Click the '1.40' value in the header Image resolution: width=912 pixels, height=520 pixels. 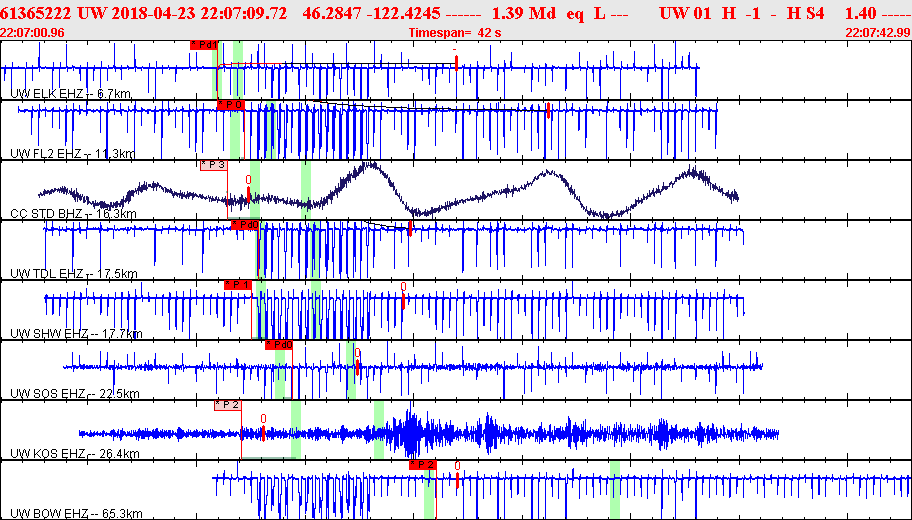pos(861,13)
